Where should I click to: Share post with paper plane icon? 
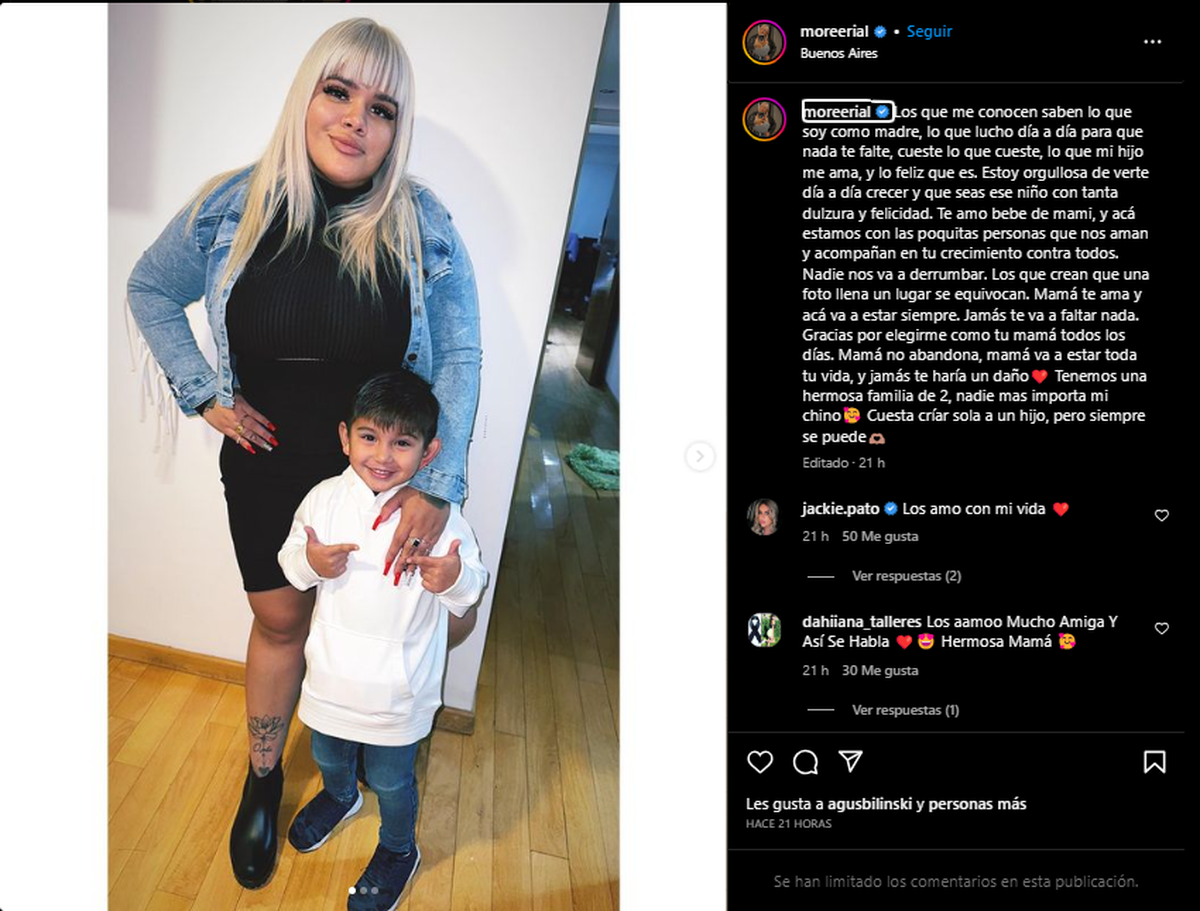pyautogui.click(x=850, y=762)
